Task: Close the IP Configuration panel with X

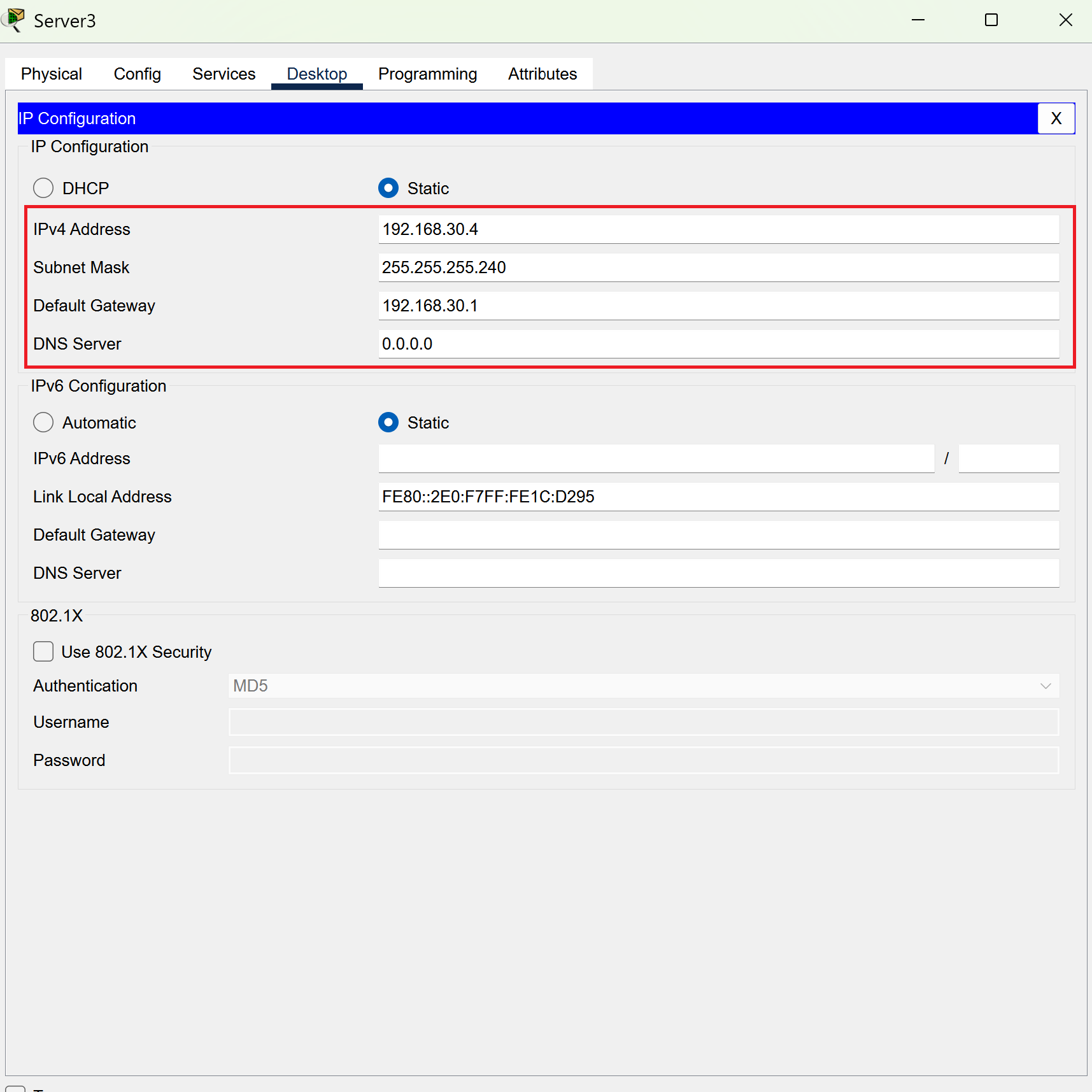Action: (x=1056, y=118)
